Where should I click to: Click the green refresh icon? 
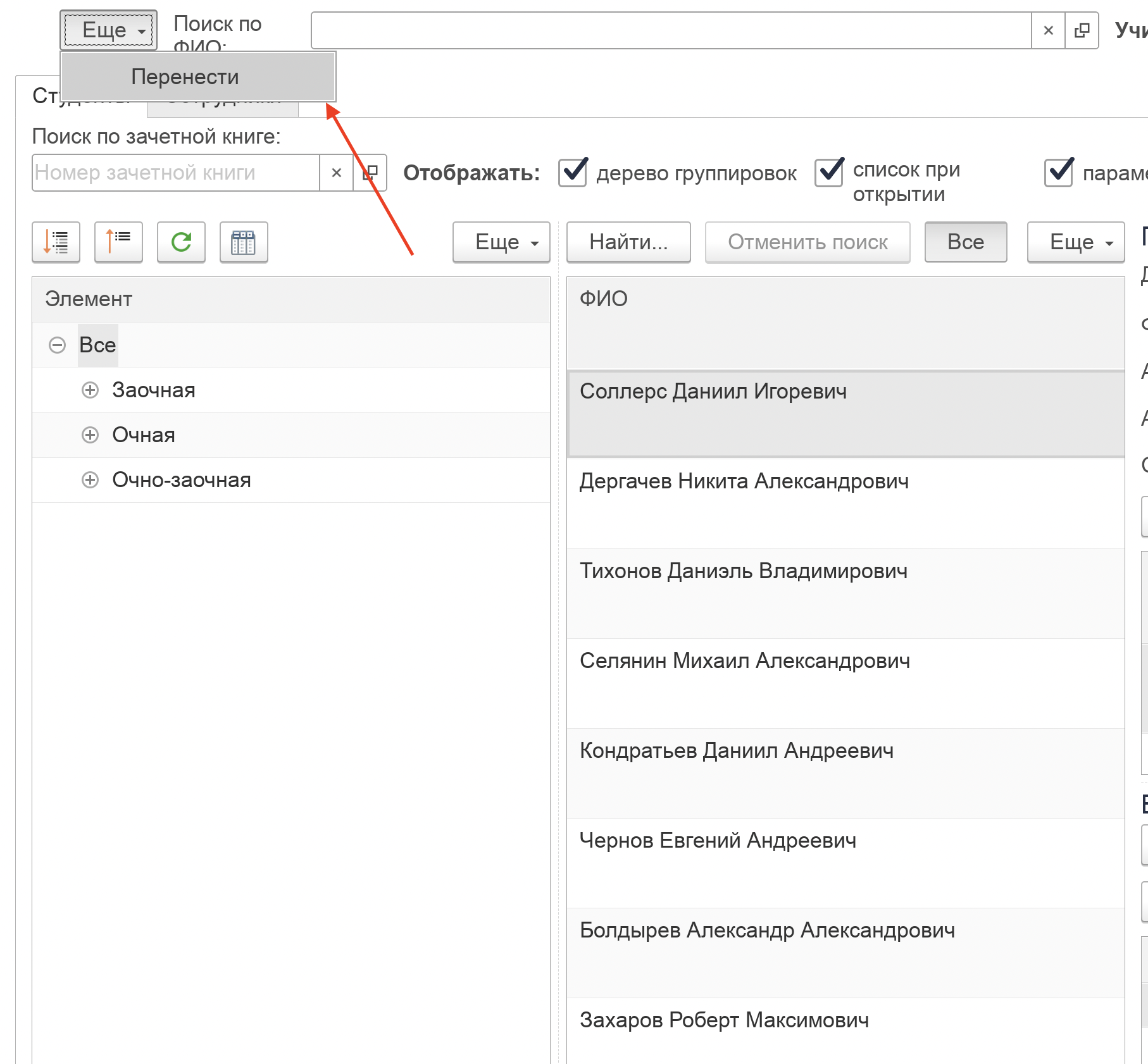click(x=181, y=242)
